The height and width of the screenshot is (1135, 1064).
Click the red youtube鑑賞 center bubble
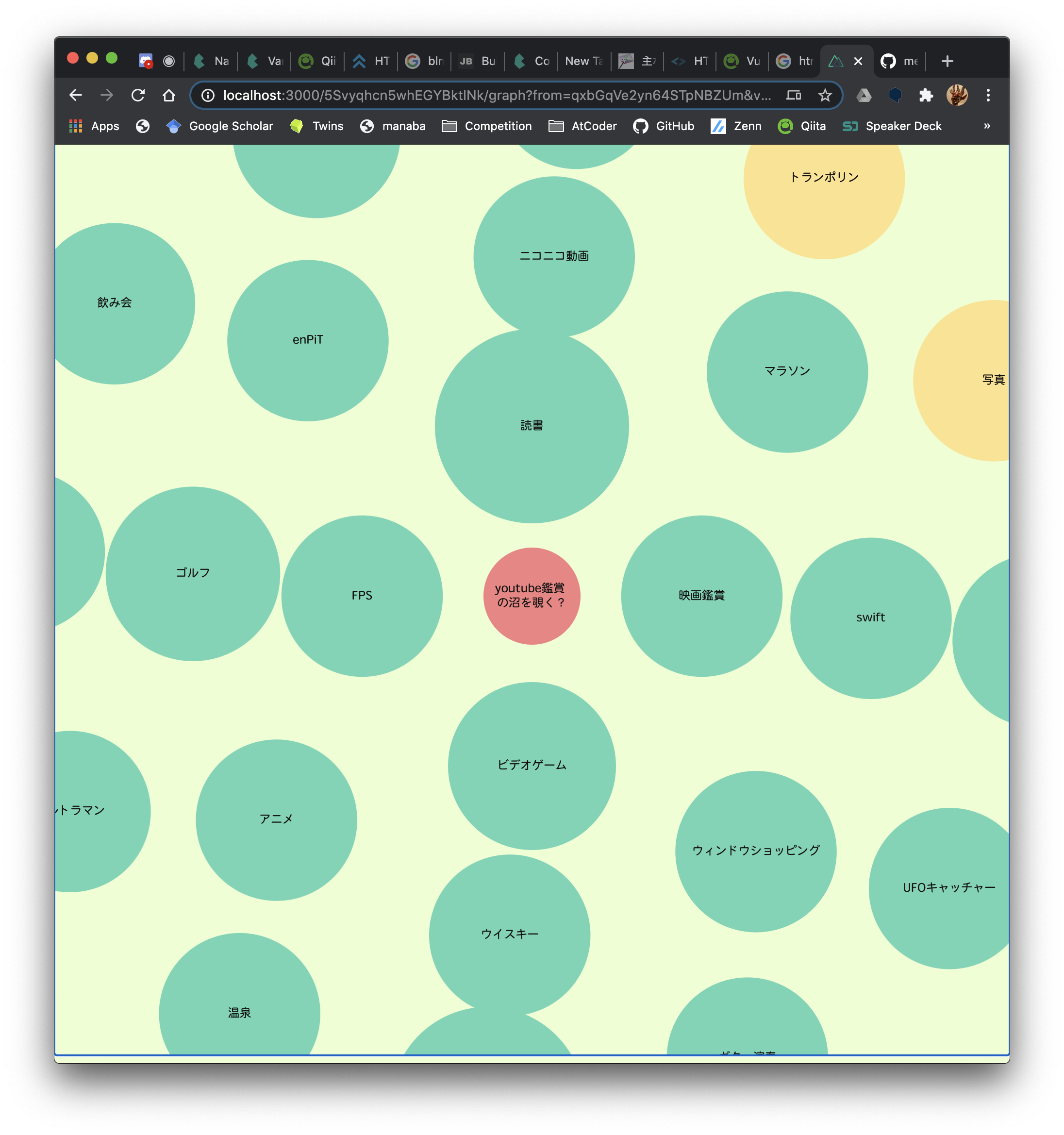click(532, 596)
